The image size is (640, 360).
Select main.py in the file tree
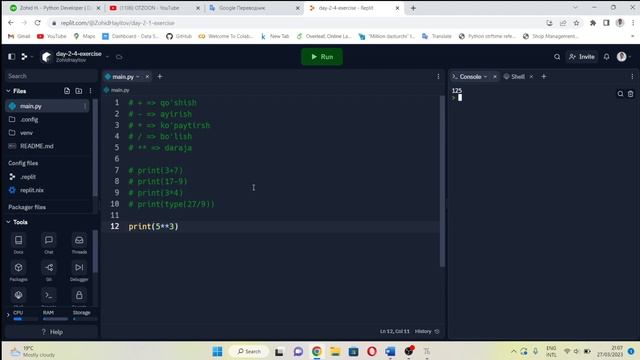[47, 106]
